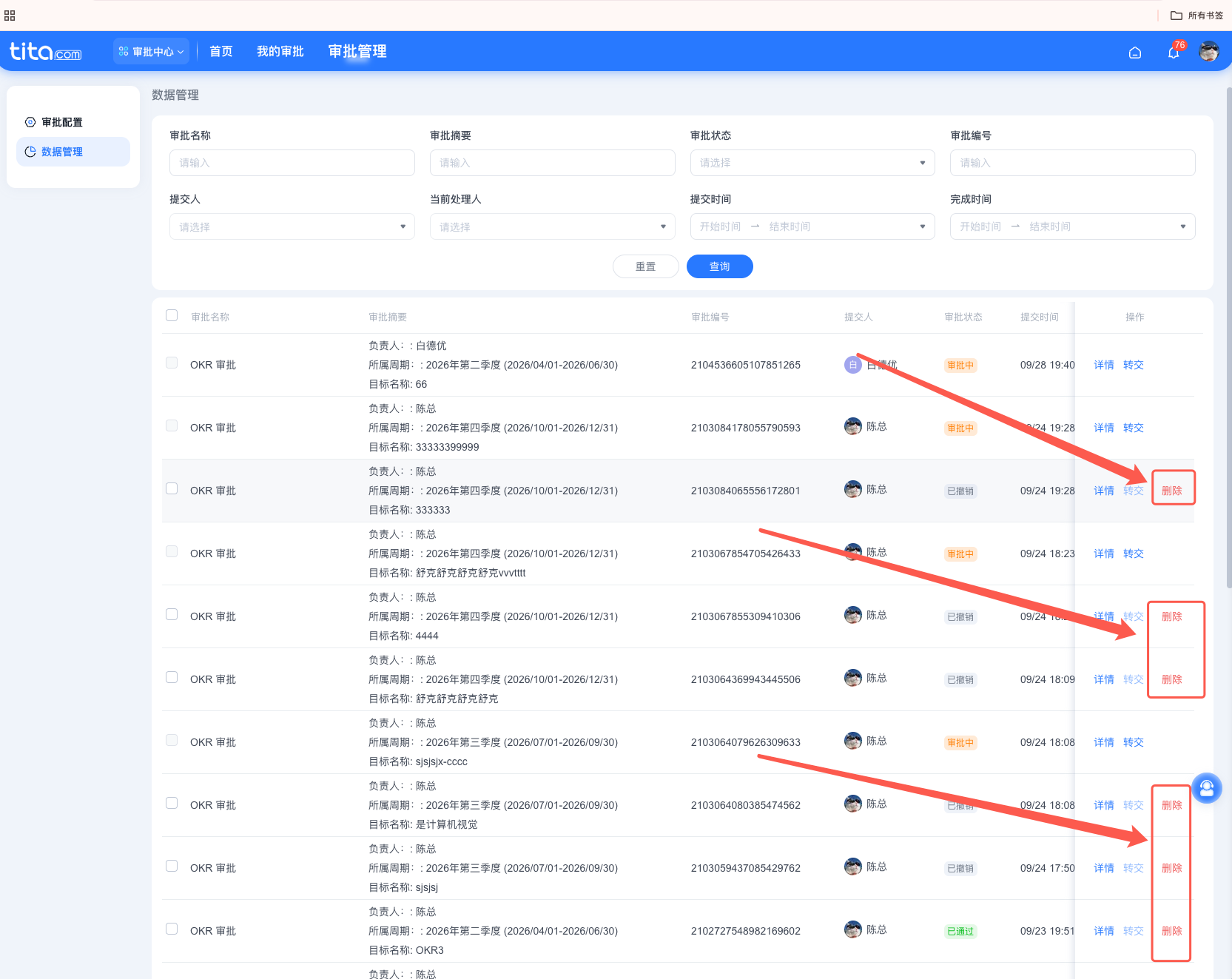
Task: Click 白德优 submitter avatar in first row
Action: click(x=853, y=365)
